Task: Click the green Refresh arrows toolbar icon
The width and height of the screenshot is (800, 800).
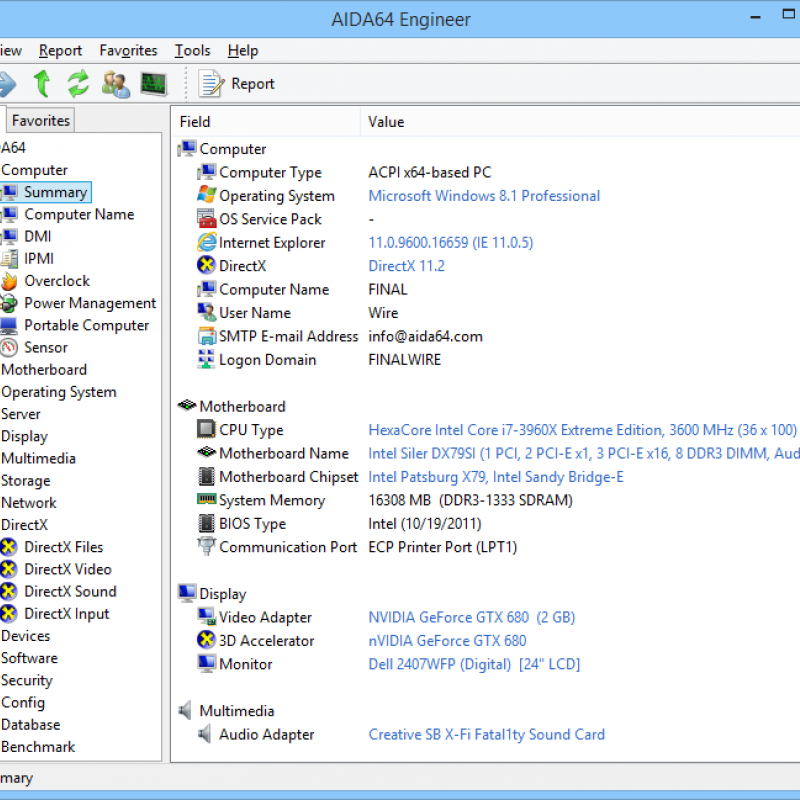Action: coord(78,84)
